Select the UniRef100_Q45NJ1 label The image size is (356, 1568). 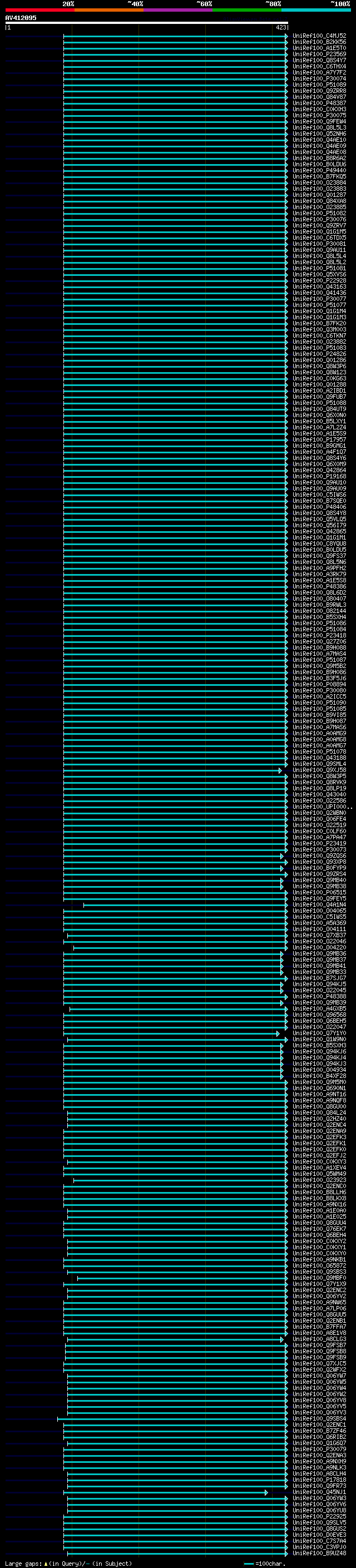319,1492
